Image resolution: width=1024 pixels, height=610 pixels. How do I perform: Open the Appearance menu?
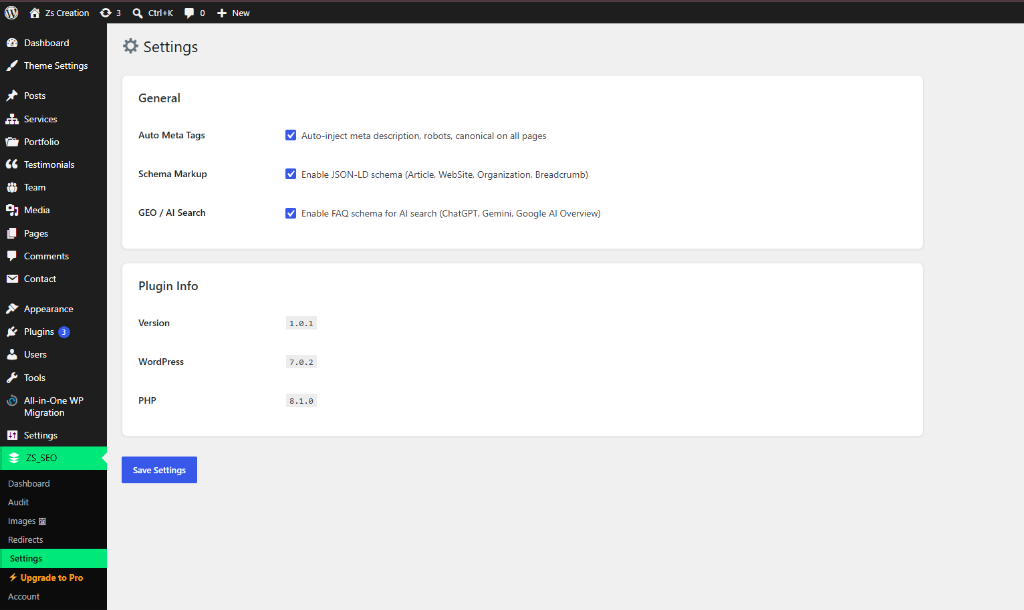pyautogui.click(x=48, y=309)
